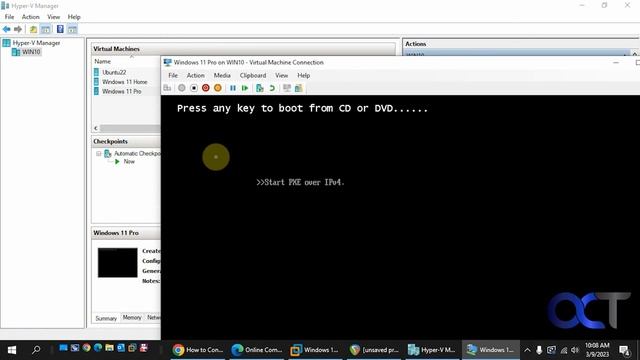Show hidden system tray icons
This screenshot has width=640, height=360.
click(x=527, y=350)
